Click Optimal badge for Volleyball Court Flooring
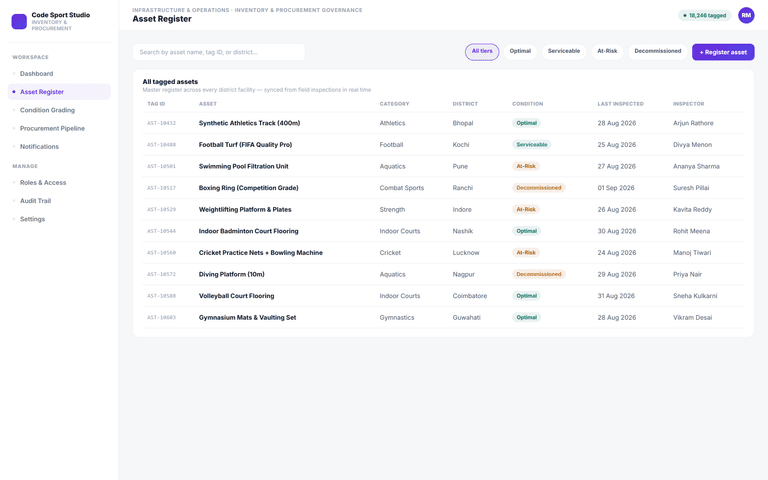 pyautogui.click(x=527, y=296)
